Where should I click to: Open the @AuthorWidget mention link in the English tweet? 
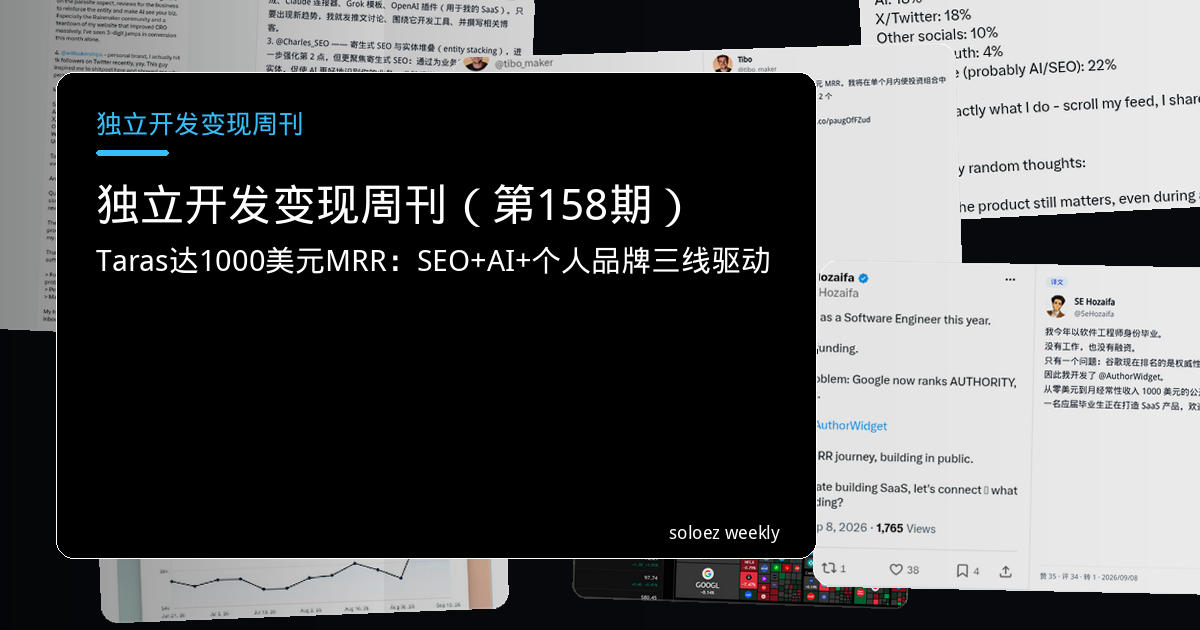[851, 425]
